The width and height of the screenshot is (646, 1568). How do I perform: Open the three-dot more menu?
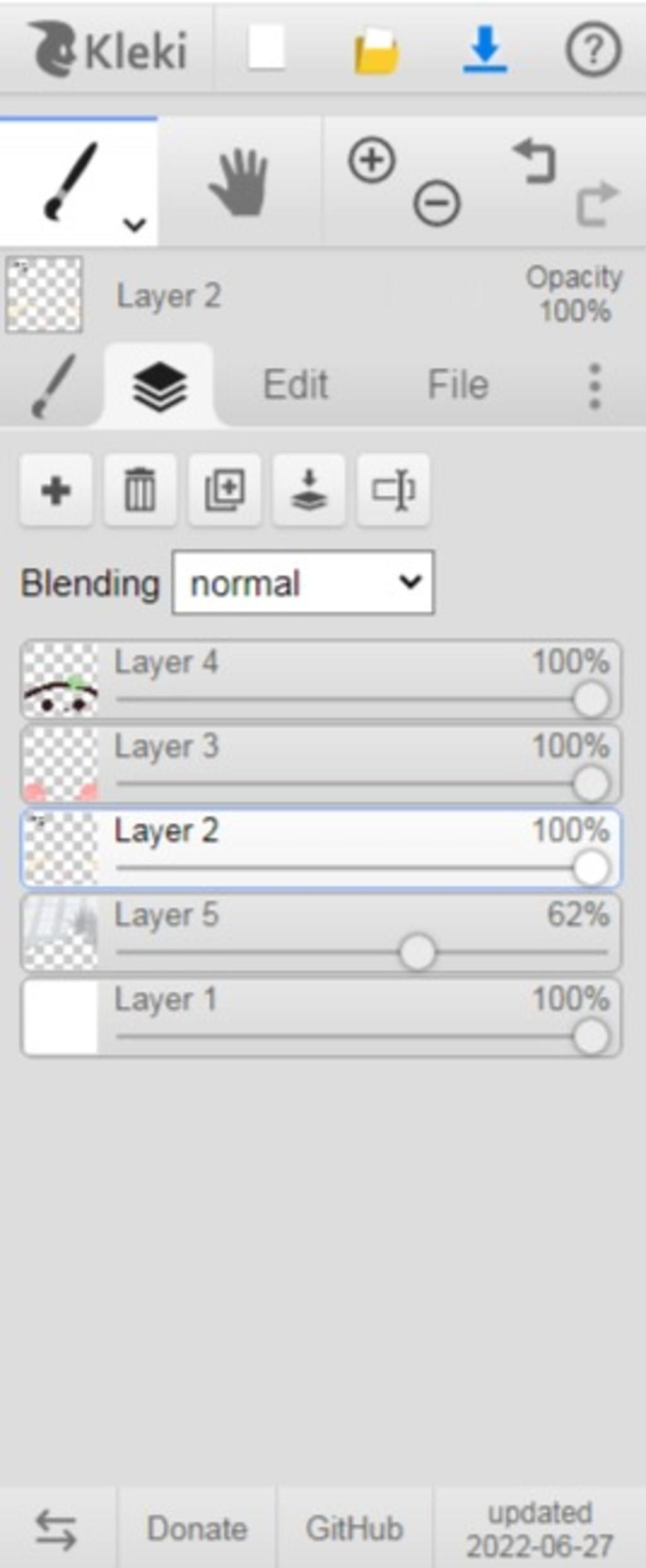click(594, 386)
